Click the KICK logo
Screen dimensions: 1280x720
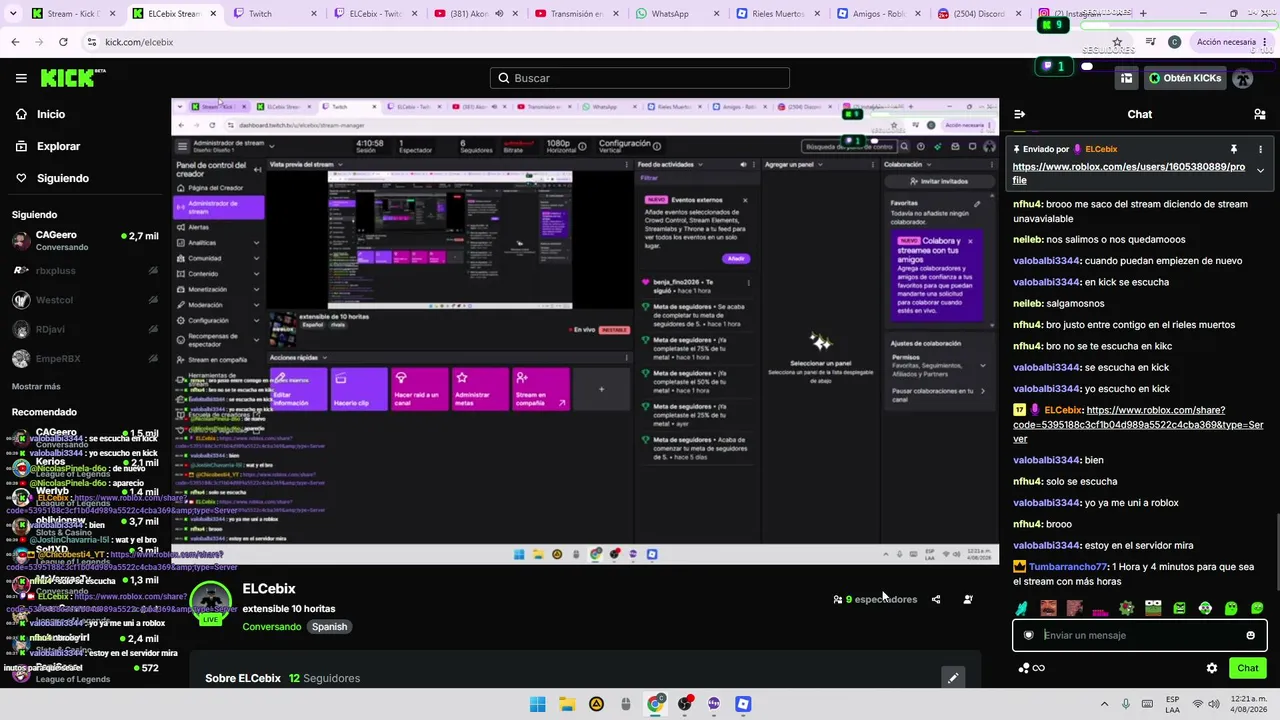tap(73, 78)
